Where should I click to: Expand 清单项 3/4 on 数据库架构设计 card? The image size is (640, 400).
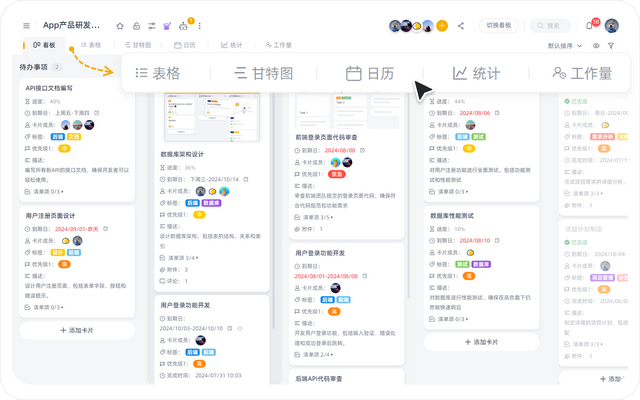tap(179, 258)
